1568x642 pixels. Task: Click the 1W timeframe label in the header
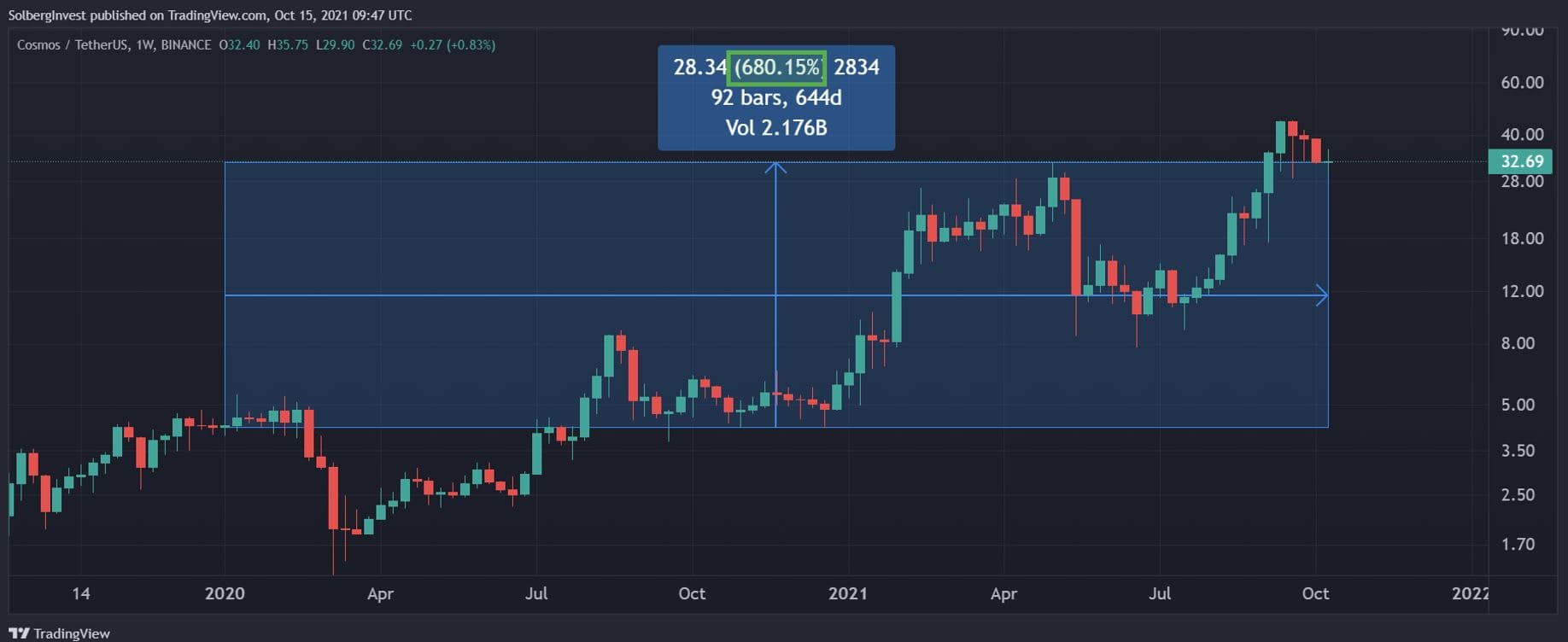click(x=144, y=44)
